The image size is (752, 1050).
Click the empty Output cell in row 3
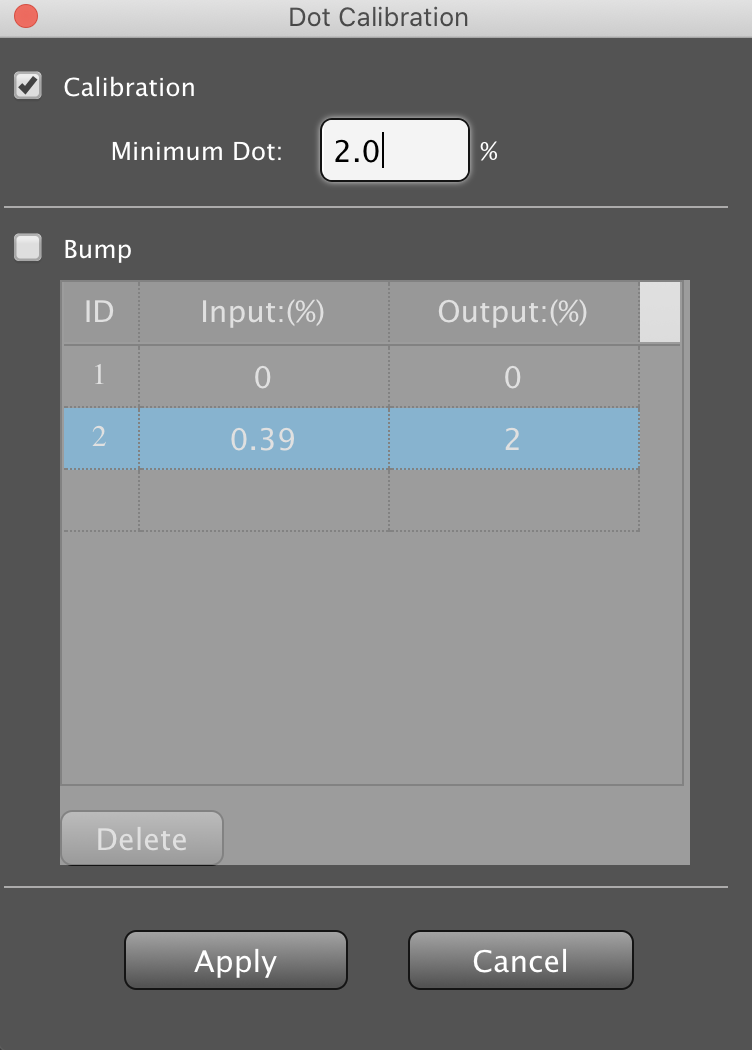tap(513, 500)
